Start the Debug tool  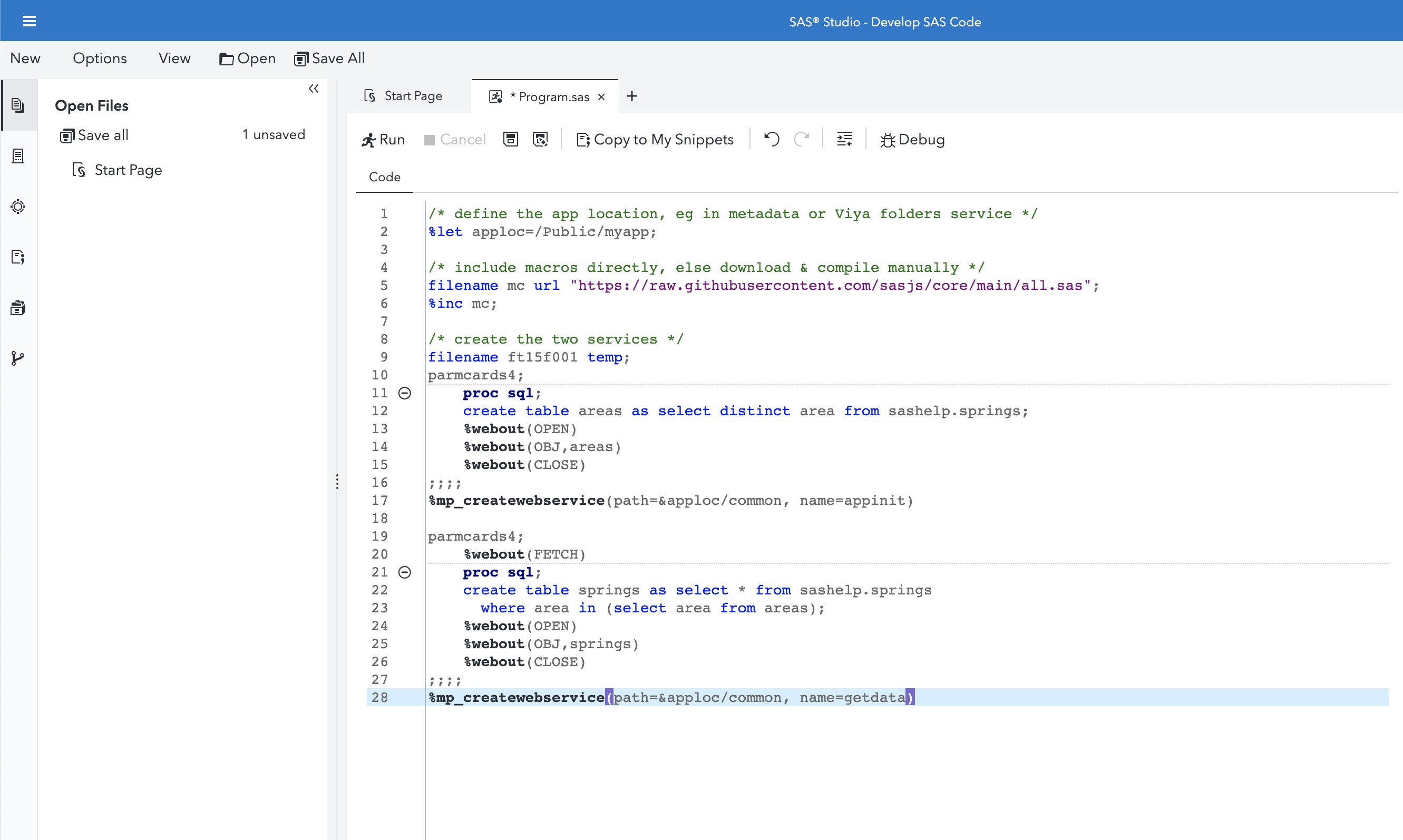912,140
